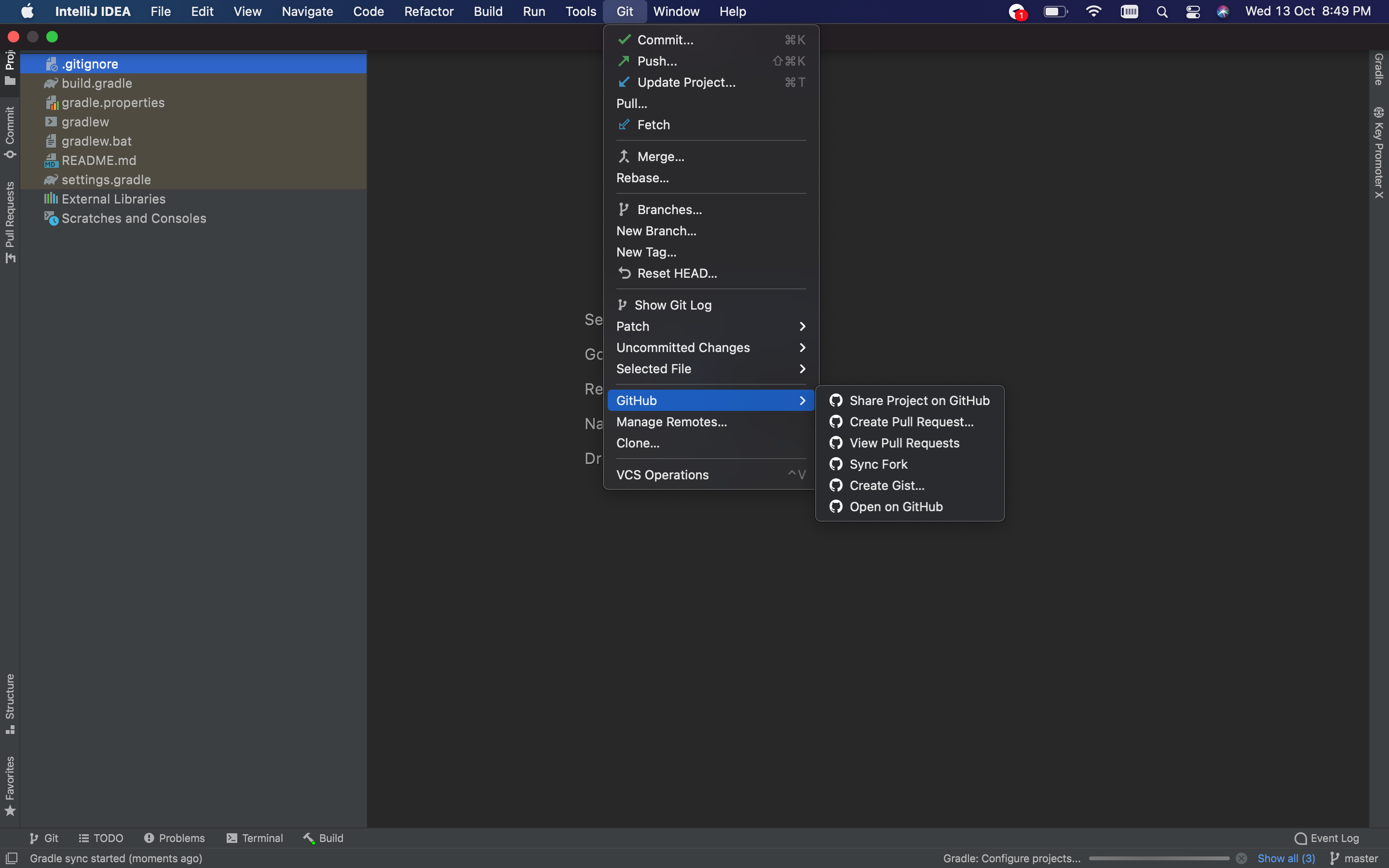Expand the Patch submenu
The width and height of the screenshot is (1389, 868).
point(710,326)
